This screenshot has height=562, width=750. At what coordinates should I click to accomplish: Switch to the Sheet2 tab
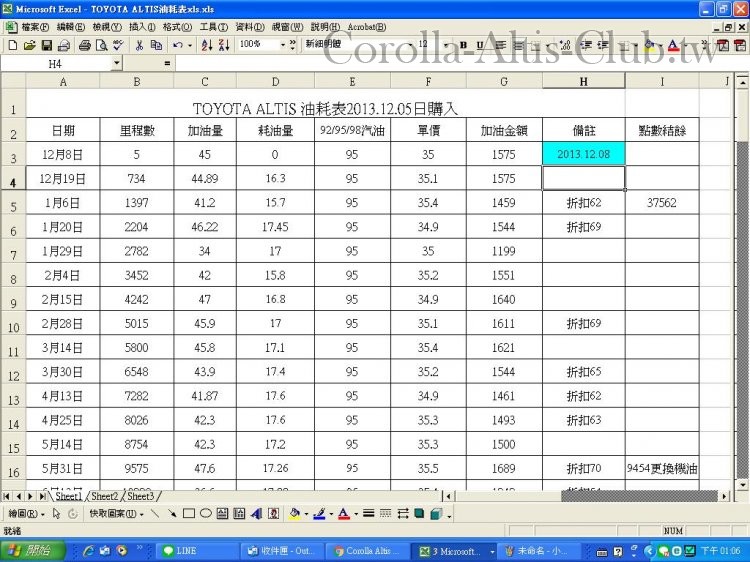click(104, 496)
